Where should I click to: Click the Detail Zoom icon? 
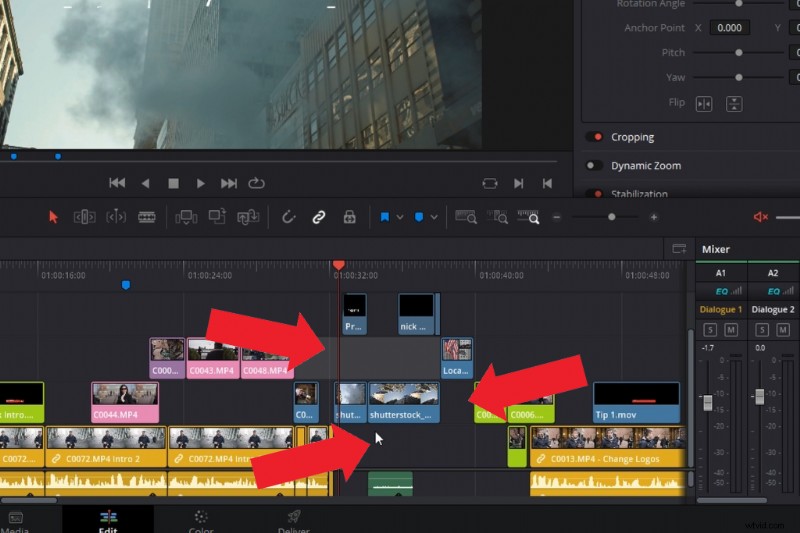(497, 217)
